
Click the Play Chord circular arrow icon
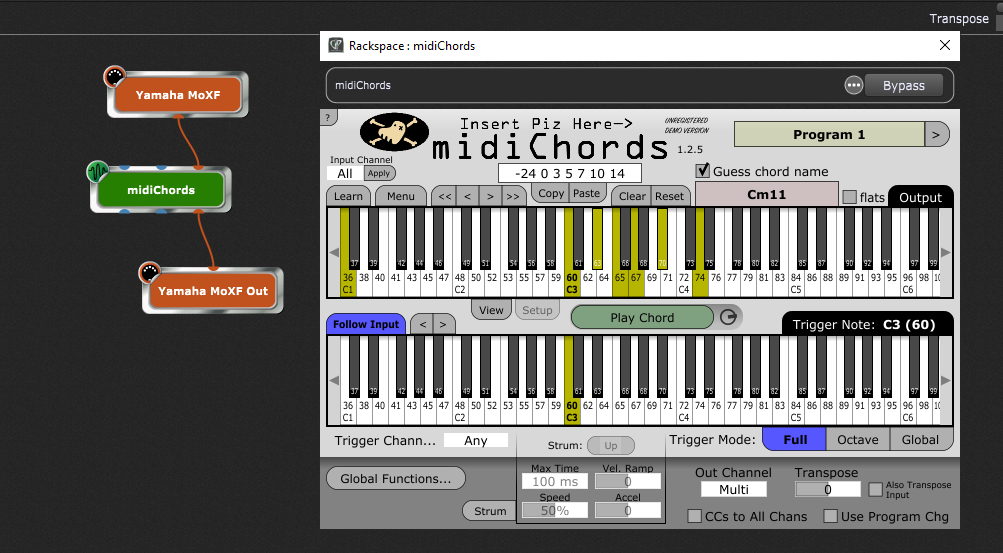[729, 317]
